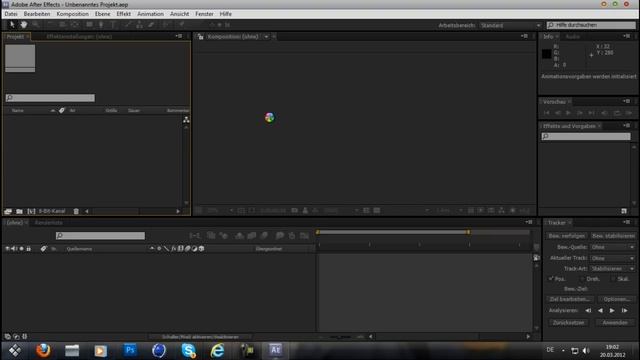Open the Effekte und Vorgaben panel menu
Image resolution: width=640 pixels, height=360 pixels.
point(627,126)
